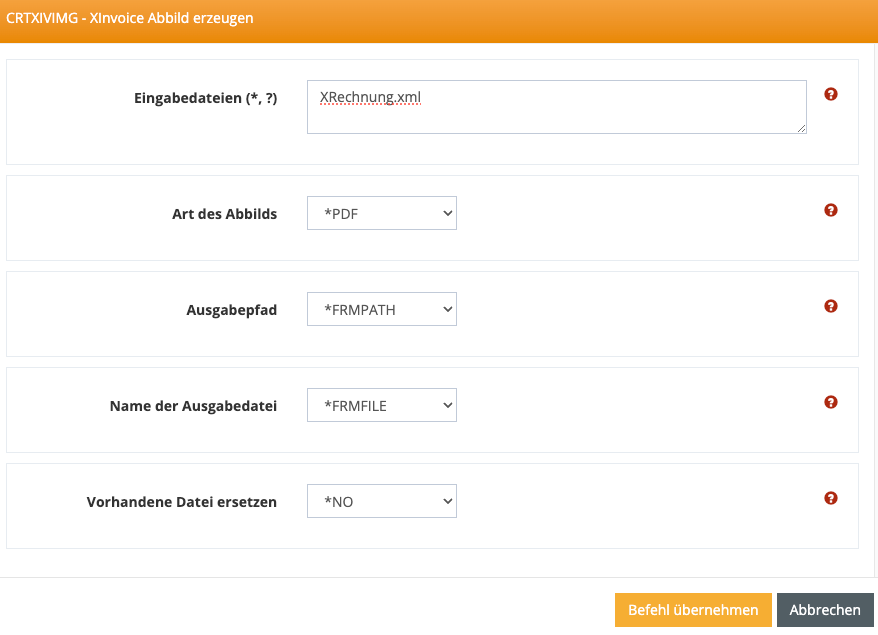Click the Vorhandene Datei ersetzen label

click(181, 502)
